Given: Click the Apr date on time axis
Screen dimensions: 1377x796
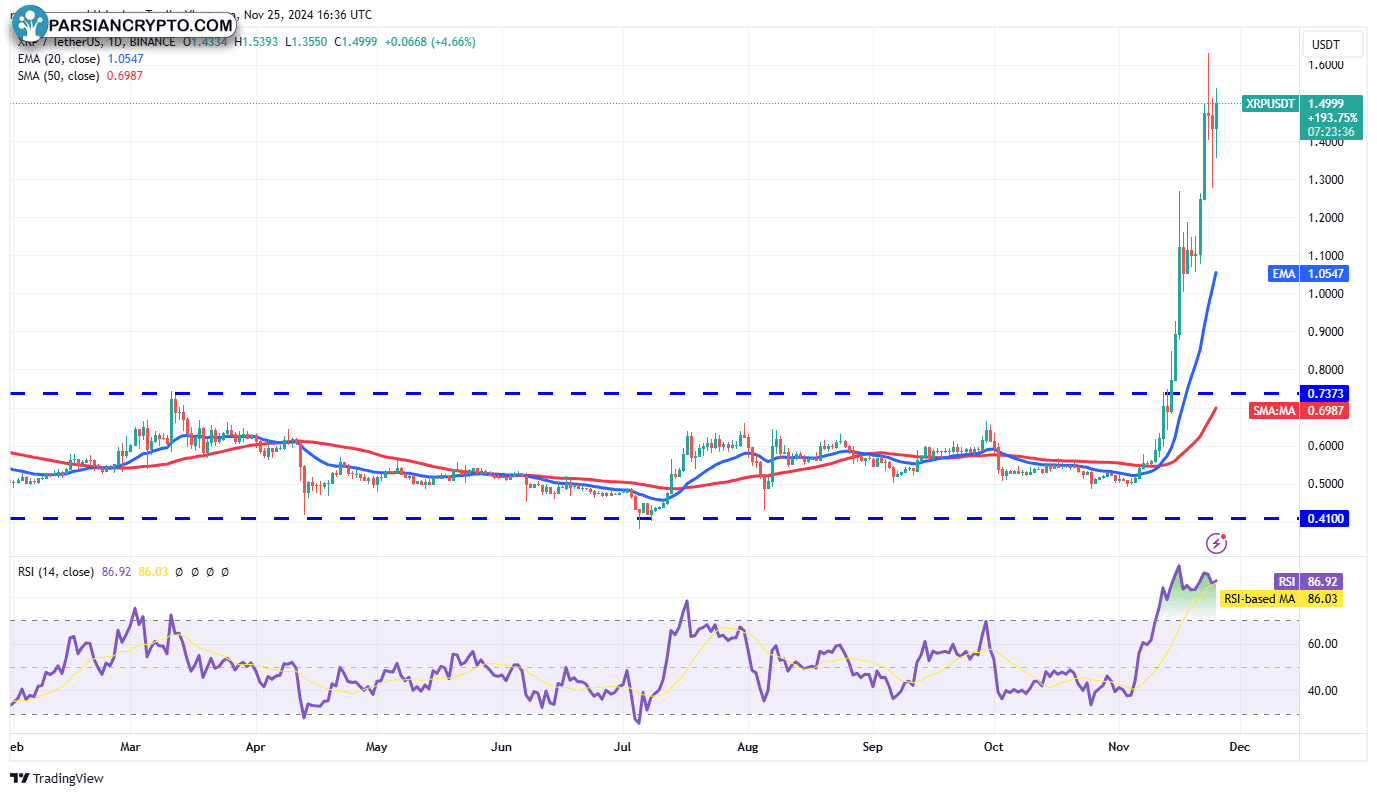Looking at the screenshot, I should (255, 746).
